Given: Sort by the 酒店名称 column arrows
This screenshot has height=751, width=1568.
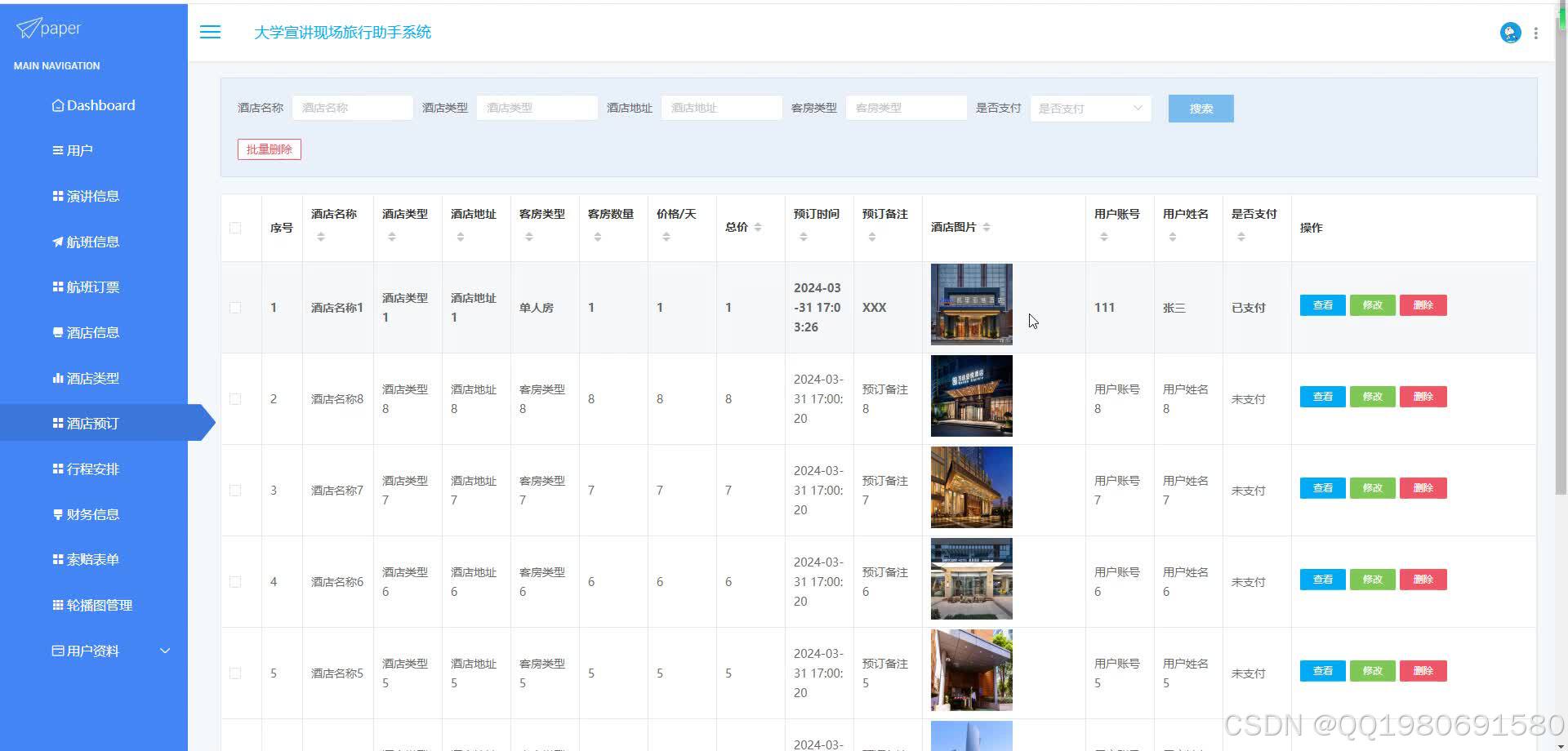Looking at the screenshot, I should click(321, 237).
